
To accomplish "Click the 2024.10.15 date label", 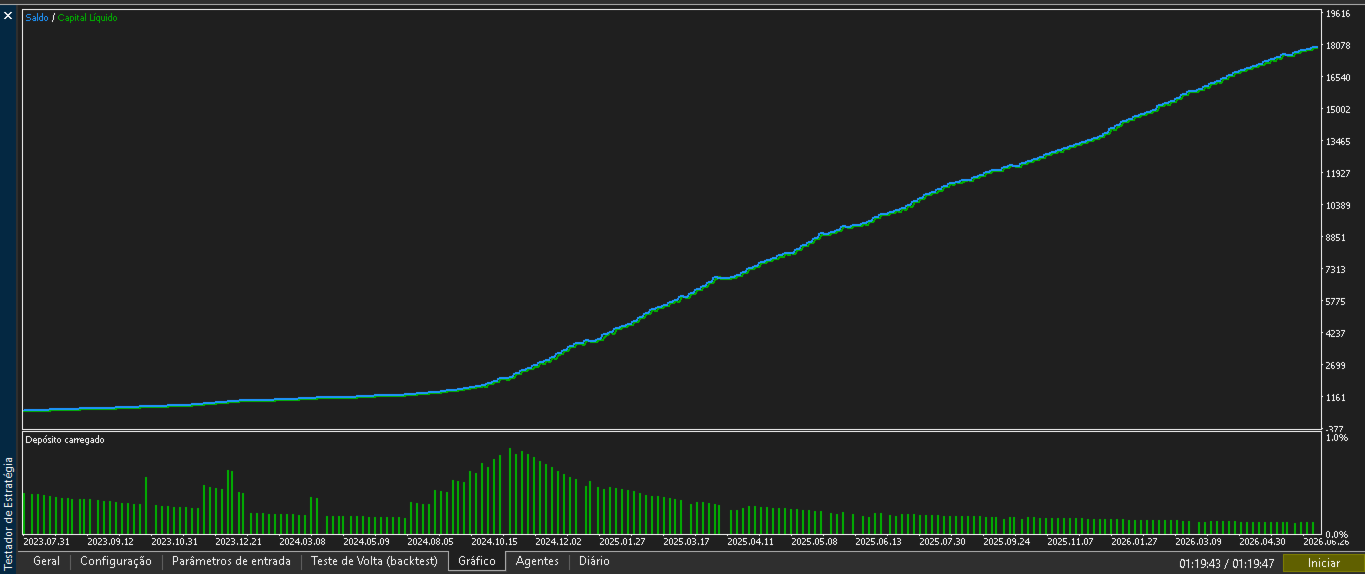I will pyautogui.click(x=494, y=542).
